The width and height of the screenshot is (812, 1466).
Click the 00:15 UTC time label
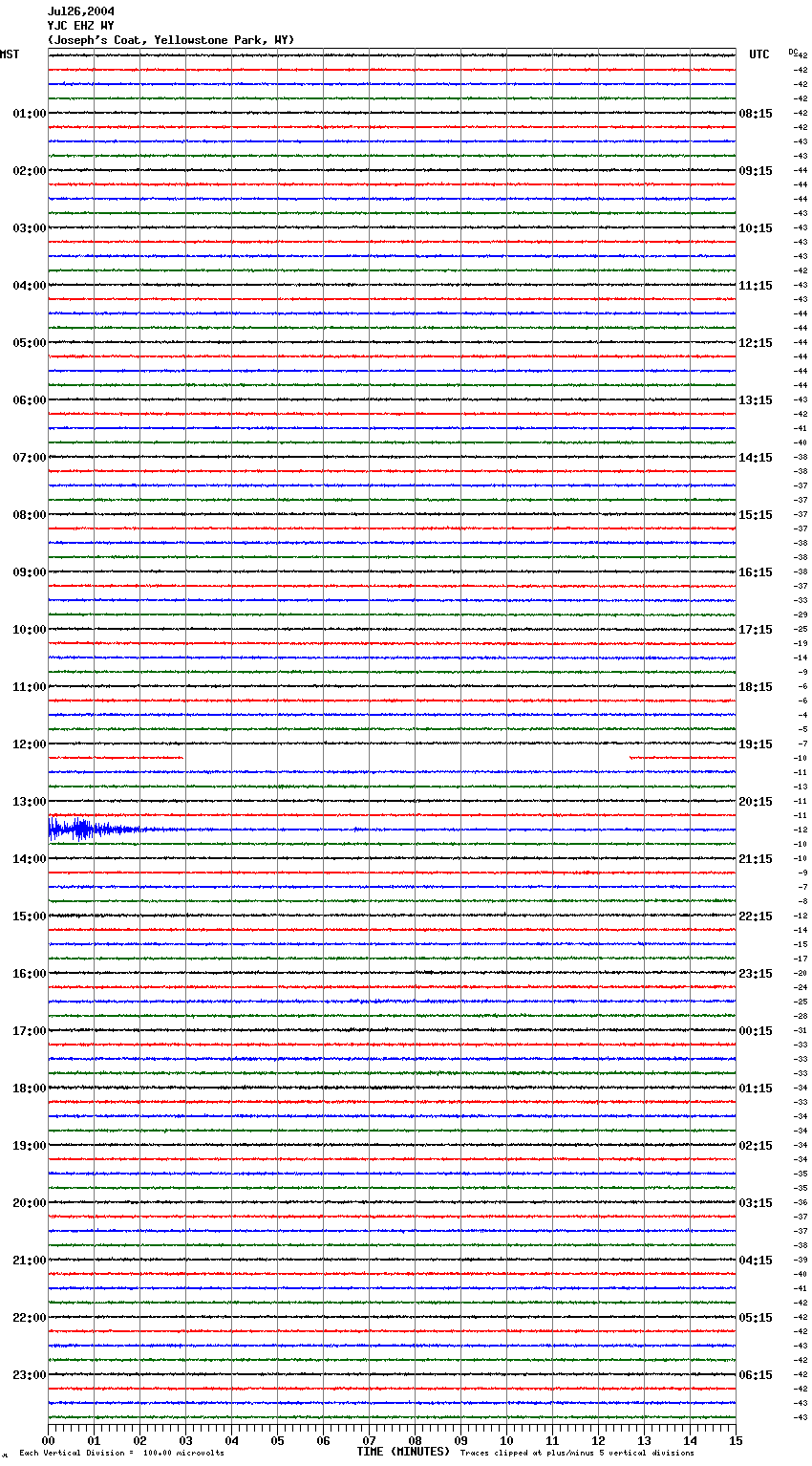pyautogui.click(x=756, y=1031)
